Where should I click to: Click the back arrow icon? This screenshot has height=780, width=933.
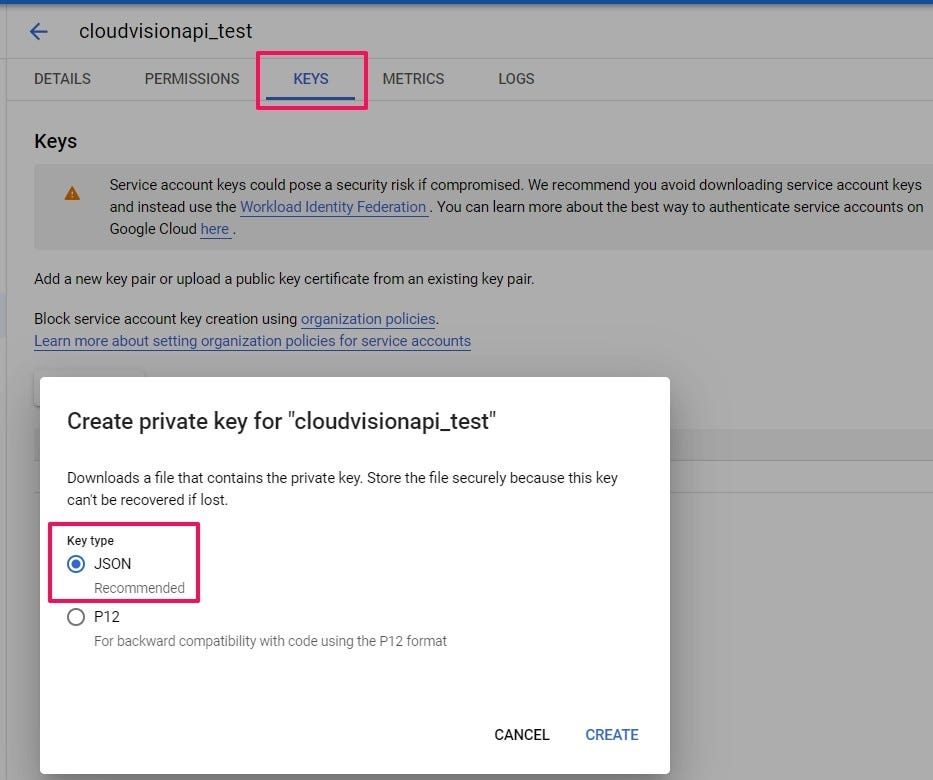[39, 31]
